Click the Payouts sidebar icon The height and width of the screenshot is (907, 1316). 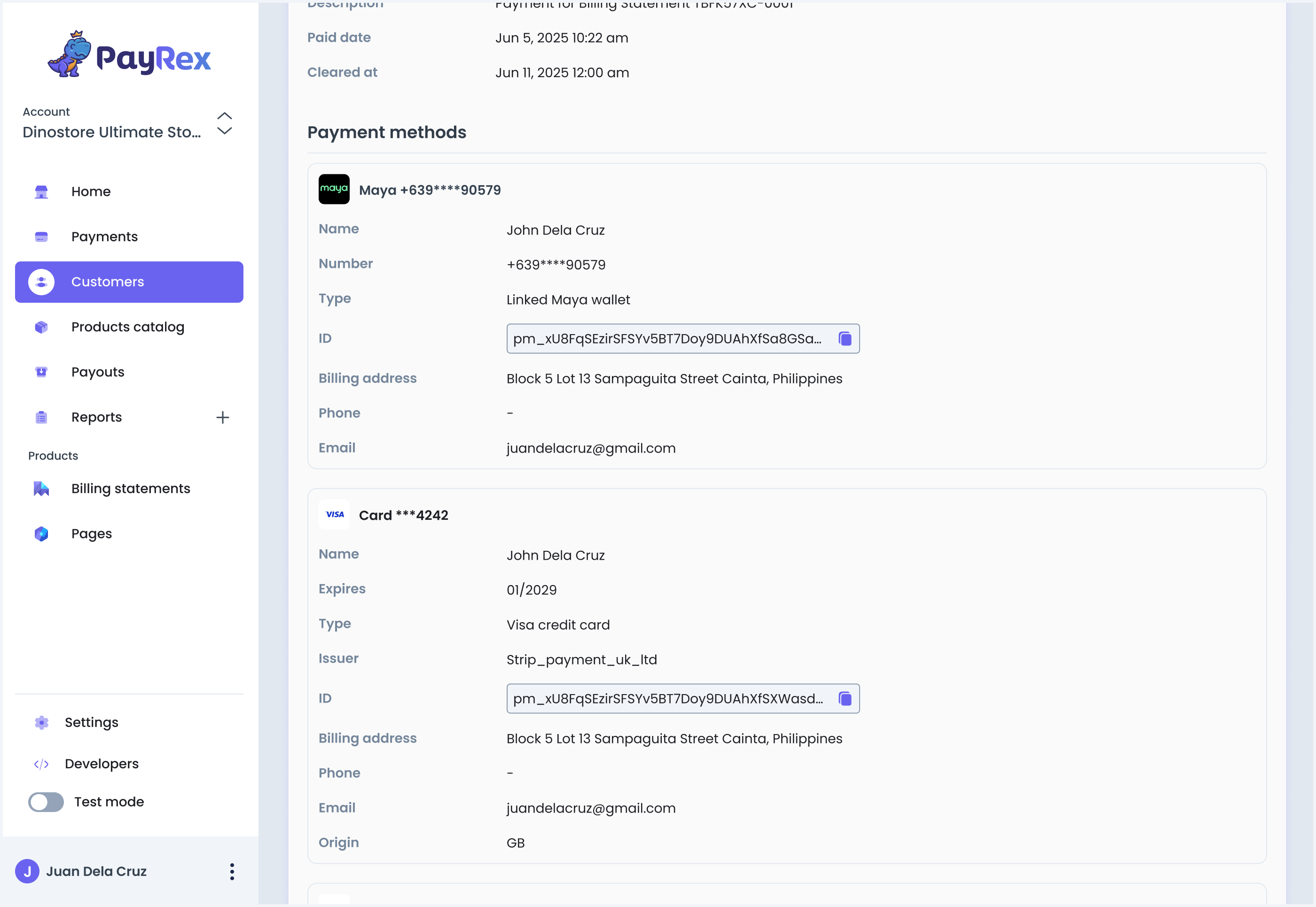pos(41,372)
